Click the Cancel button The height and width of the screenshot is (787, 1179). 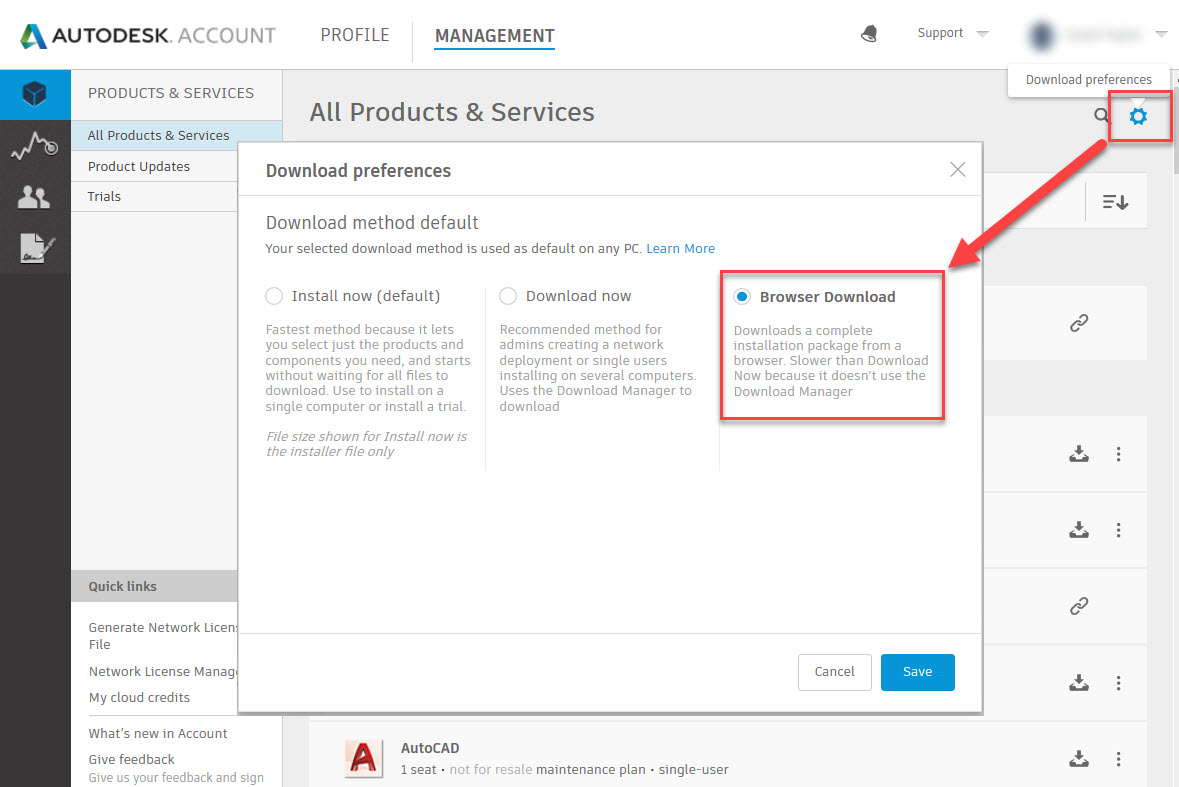[835, 672]
